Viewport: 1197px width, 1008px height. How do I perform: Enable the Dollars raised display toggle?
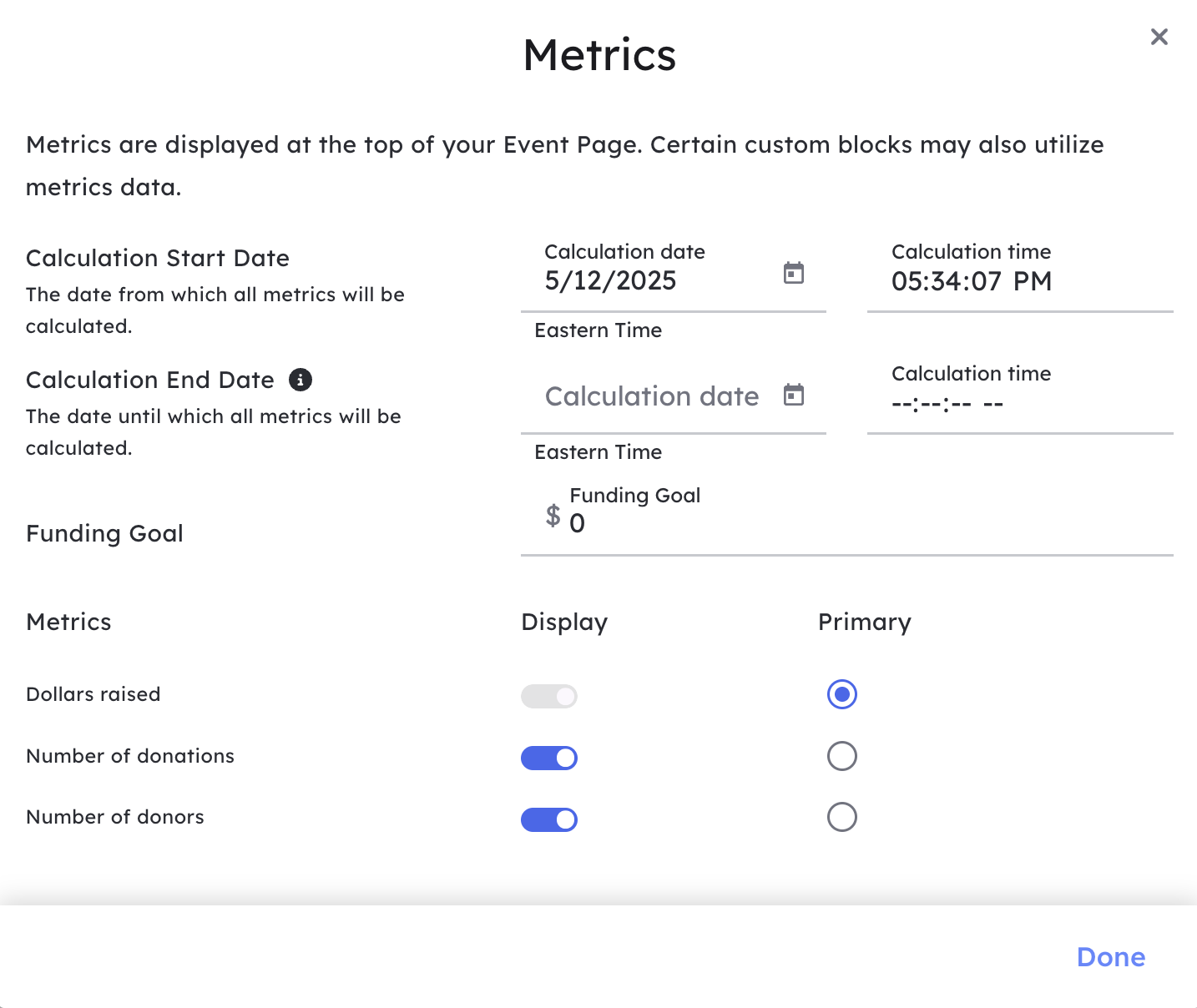pyautogui.click(x=549, y=696)
